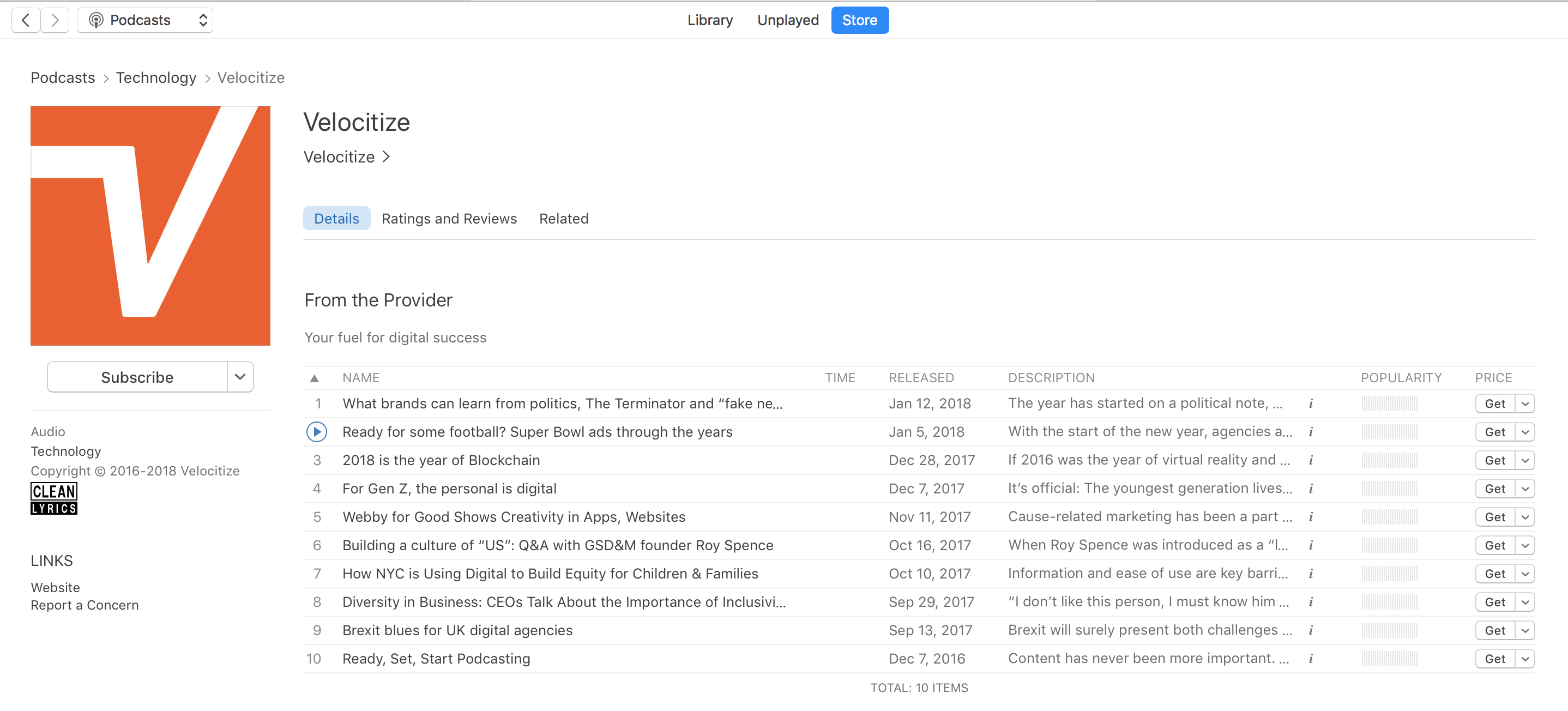Image resolution: width=1568 pixels, height=711 pixels.
Task: Expand Get options for Webby episode
Action: pyautogui.click(x=1525, y=517)
